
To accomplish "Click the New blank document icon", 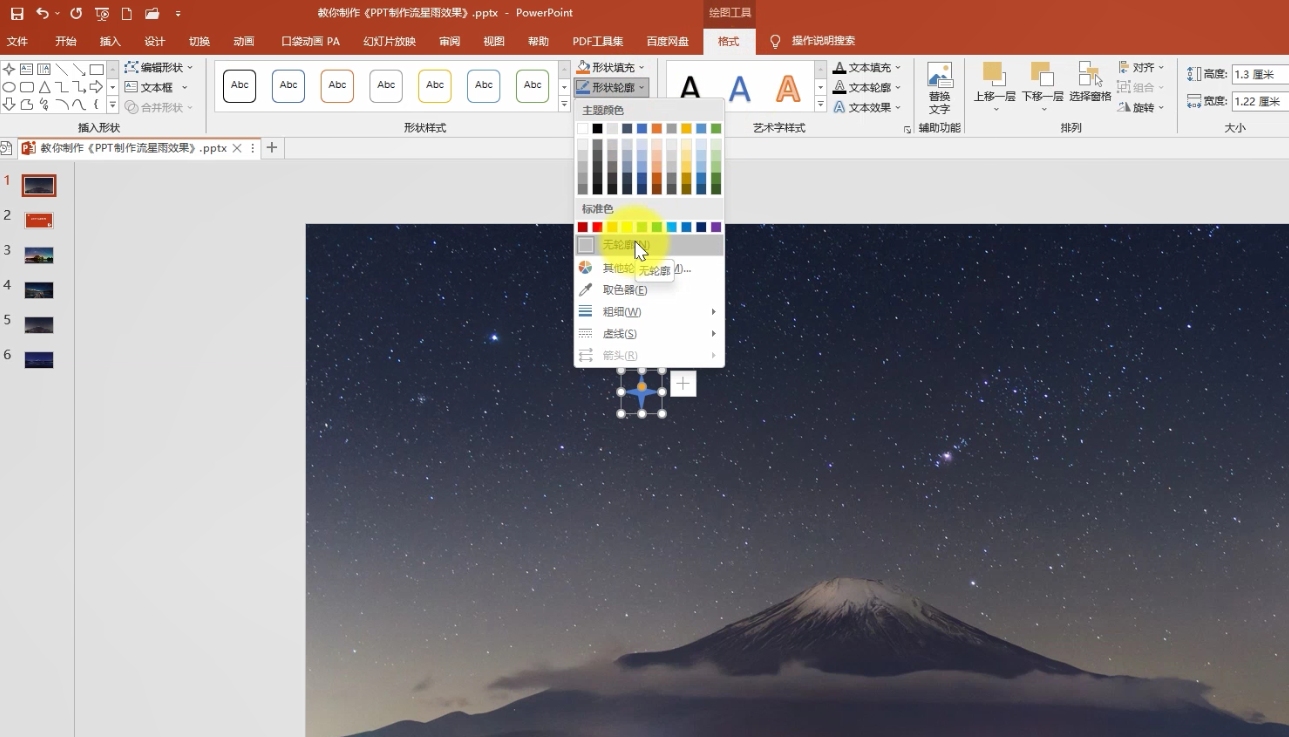I will pyautogui.click(x=126, y=13).
